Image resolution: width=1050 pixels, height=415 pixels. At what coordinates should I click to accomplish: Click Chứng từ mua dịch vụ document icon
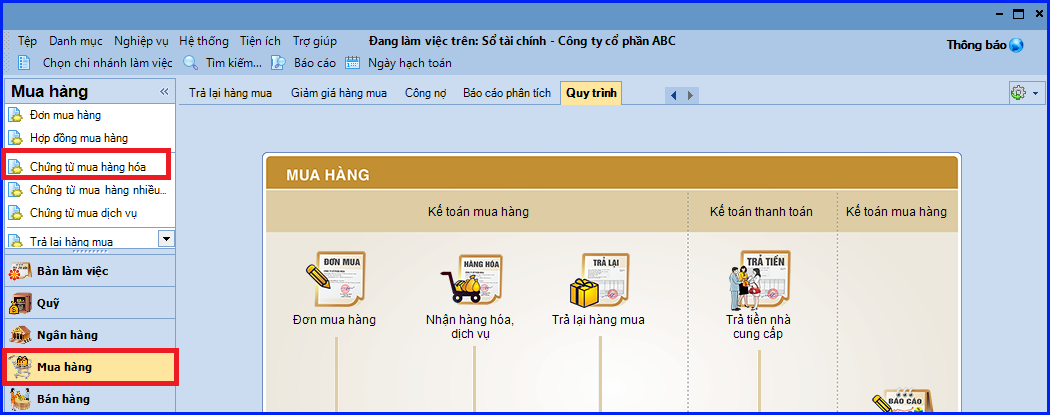15,214
